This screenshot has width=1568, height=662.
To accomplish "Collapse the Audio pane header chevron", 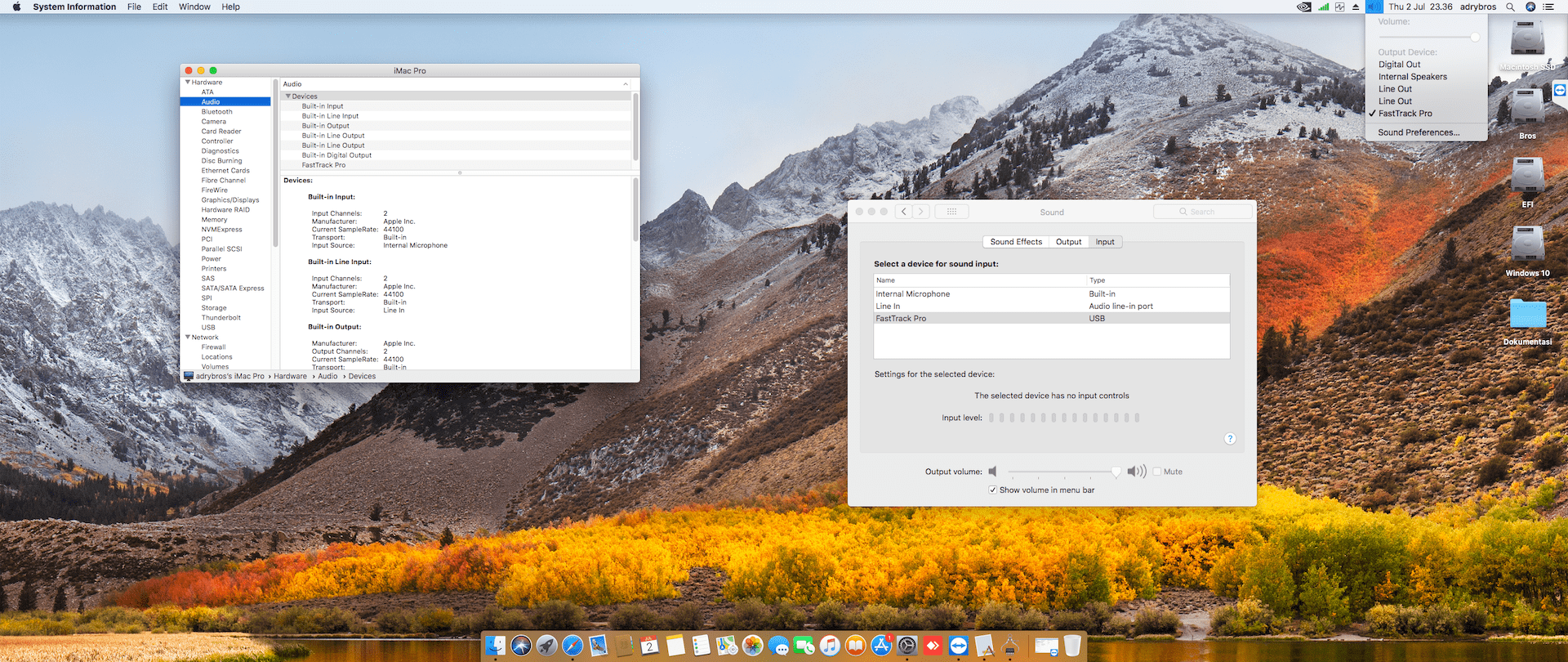I will (x=626, y=84).
